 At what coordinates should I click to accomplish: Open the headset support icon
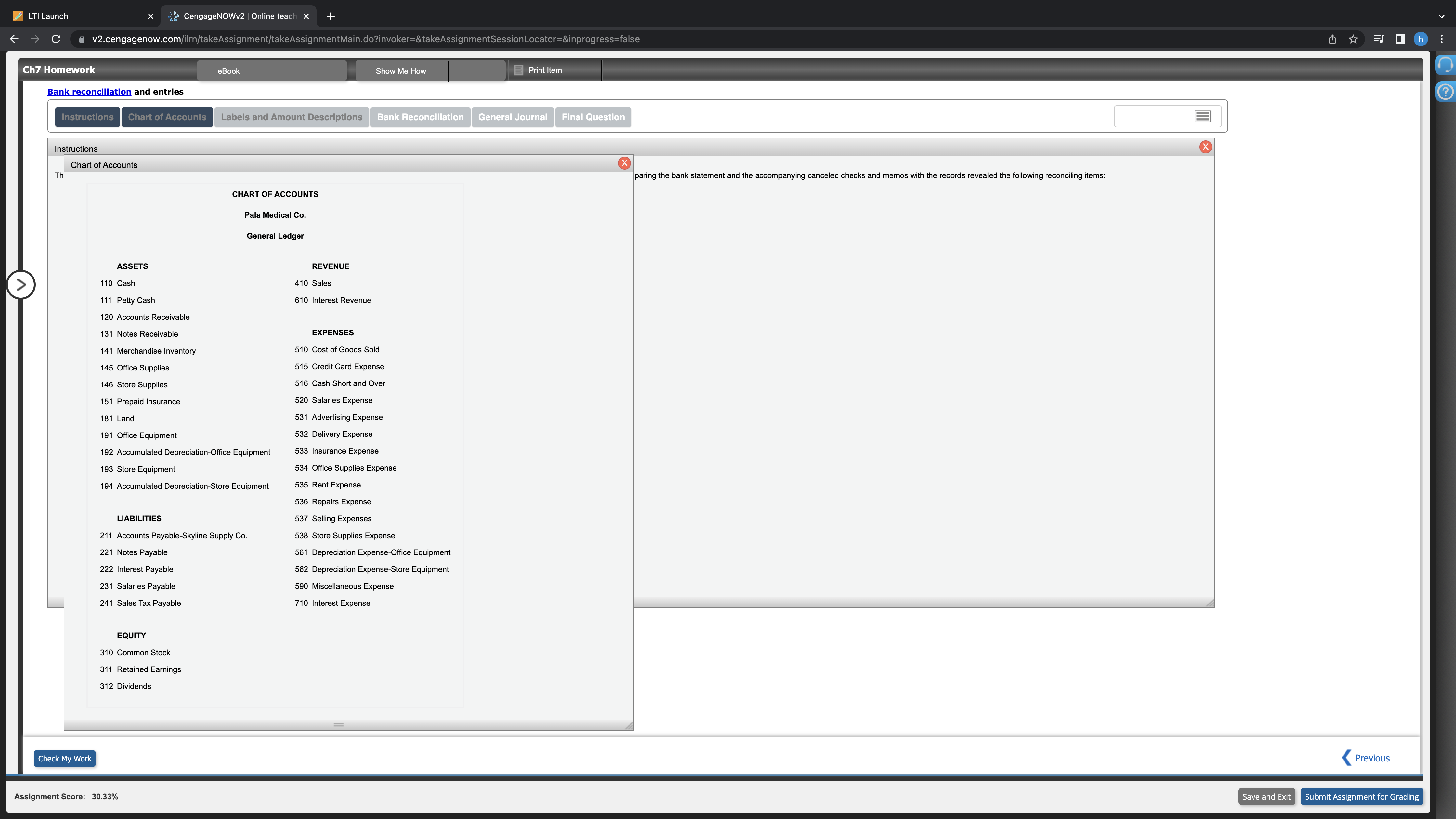tap(1445, 65)
